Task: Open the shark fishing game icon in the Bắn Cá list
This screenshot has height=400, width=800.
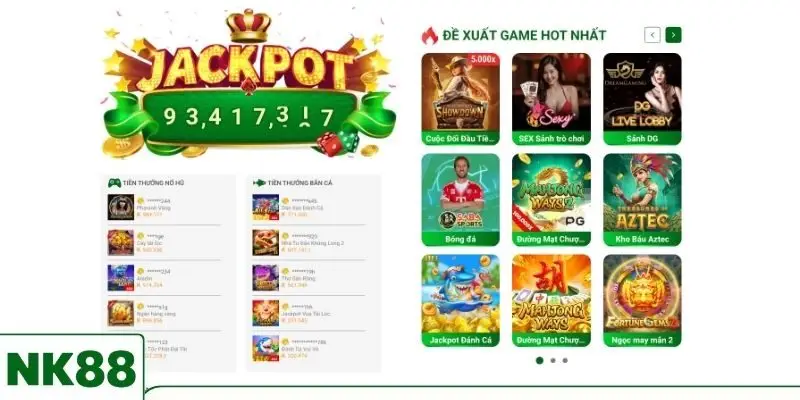Action: pyautogui.click(x=266, y=348)
